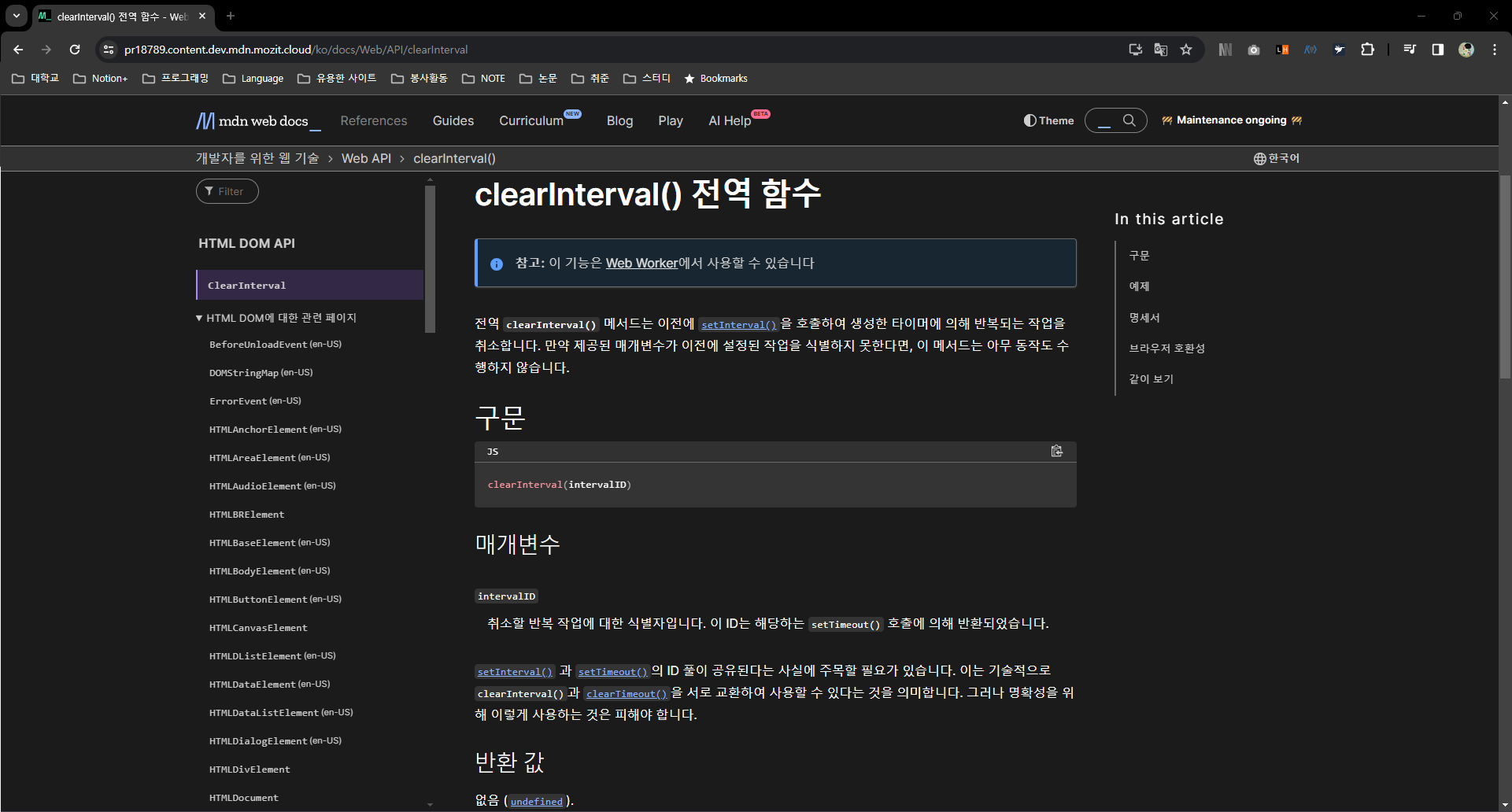Click the Web API breadcrumb
The height and width of the screenshot is (812, 1512).
coord(366,158)
